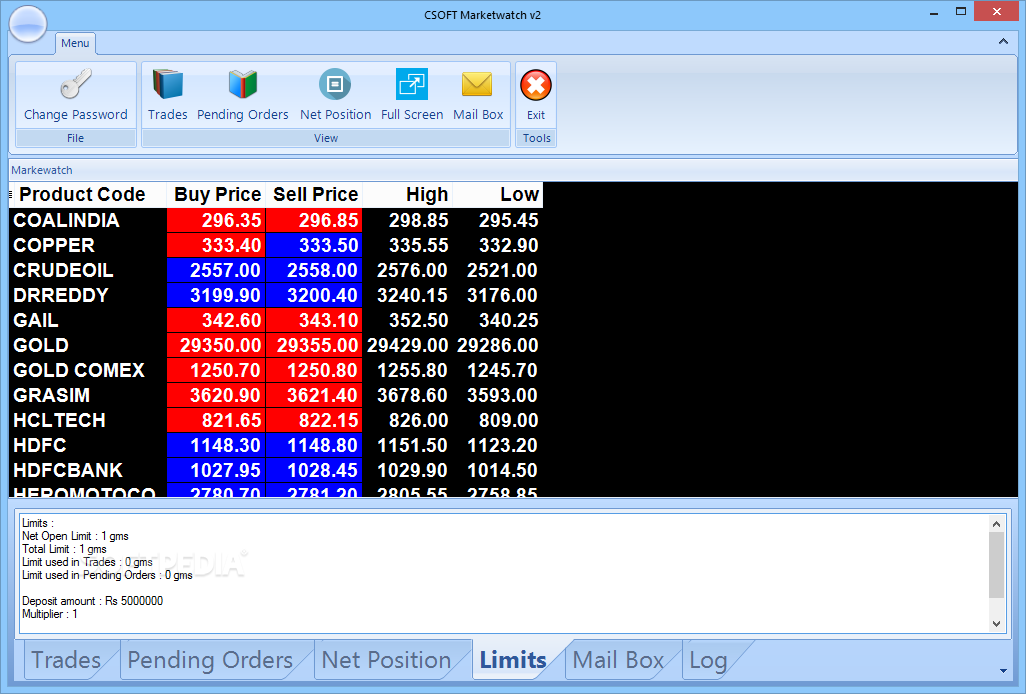Open the Log bottom tab
Image resolution: width=1026 pixels, height=694 pixels.
pos(708,660)
